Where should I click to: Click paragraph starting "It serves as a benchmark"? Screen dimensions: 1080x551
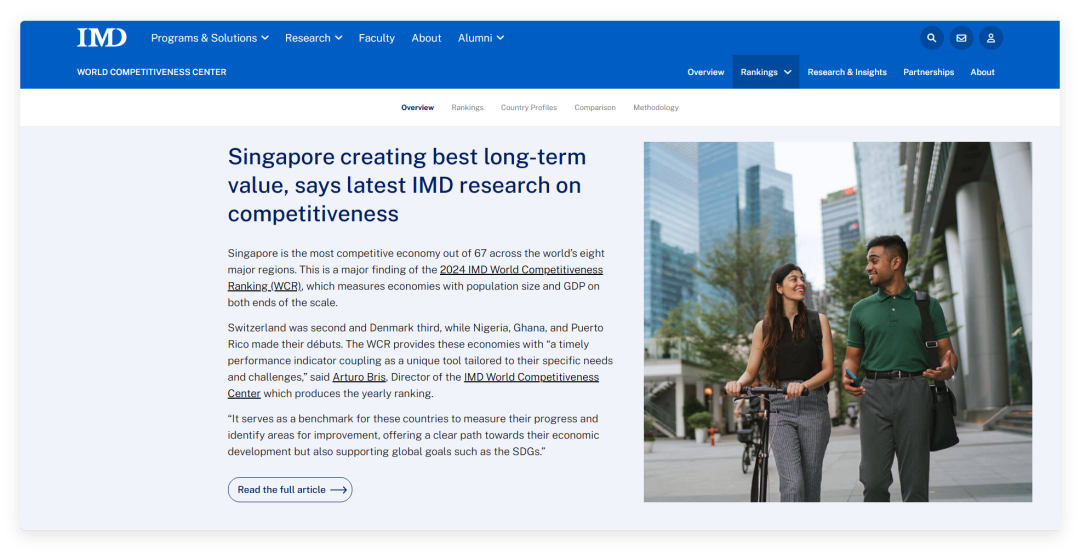pyautogui.click(x=413, y=435)
